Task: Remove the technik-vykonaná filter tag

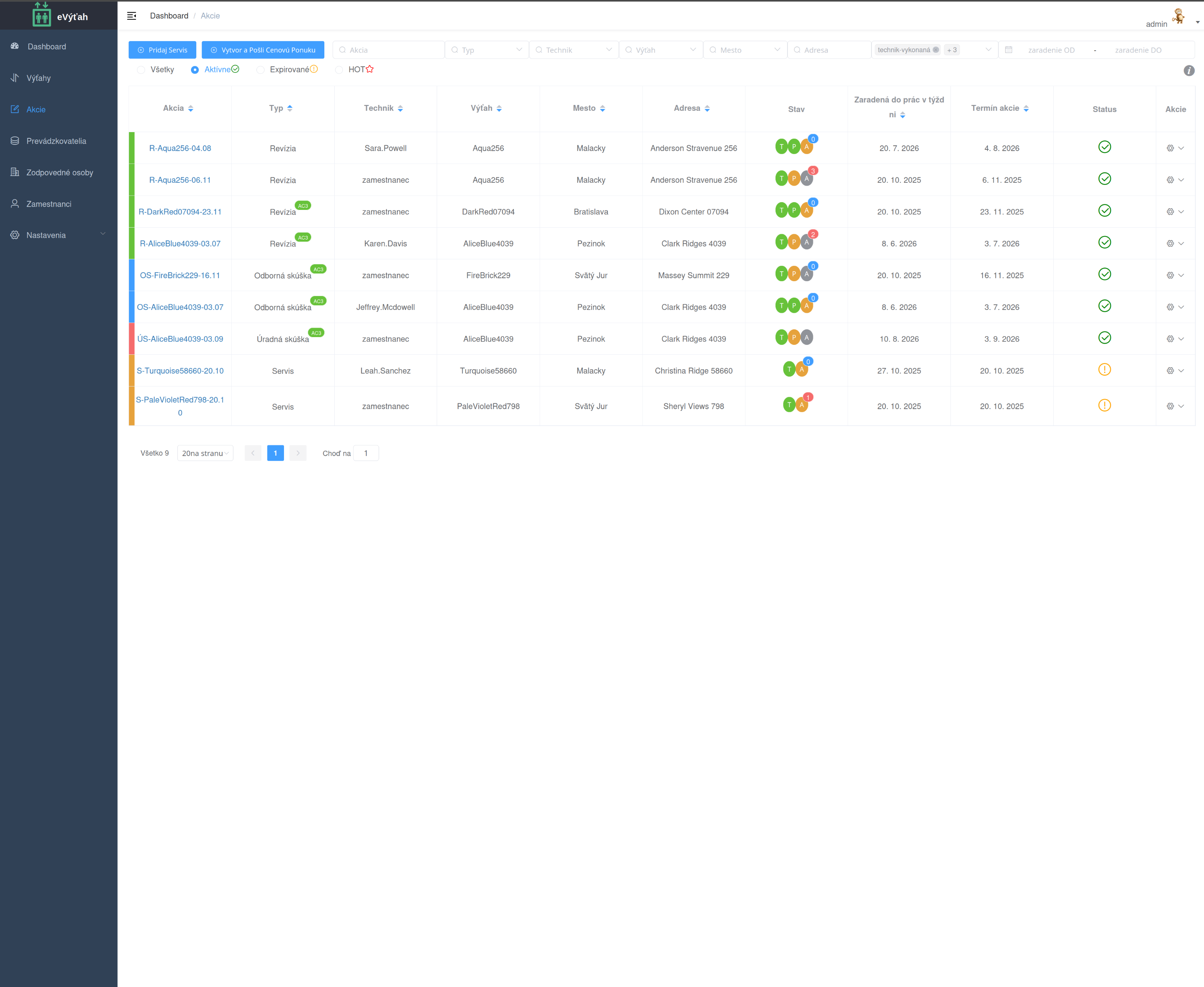Action: (x=936, y=50)
